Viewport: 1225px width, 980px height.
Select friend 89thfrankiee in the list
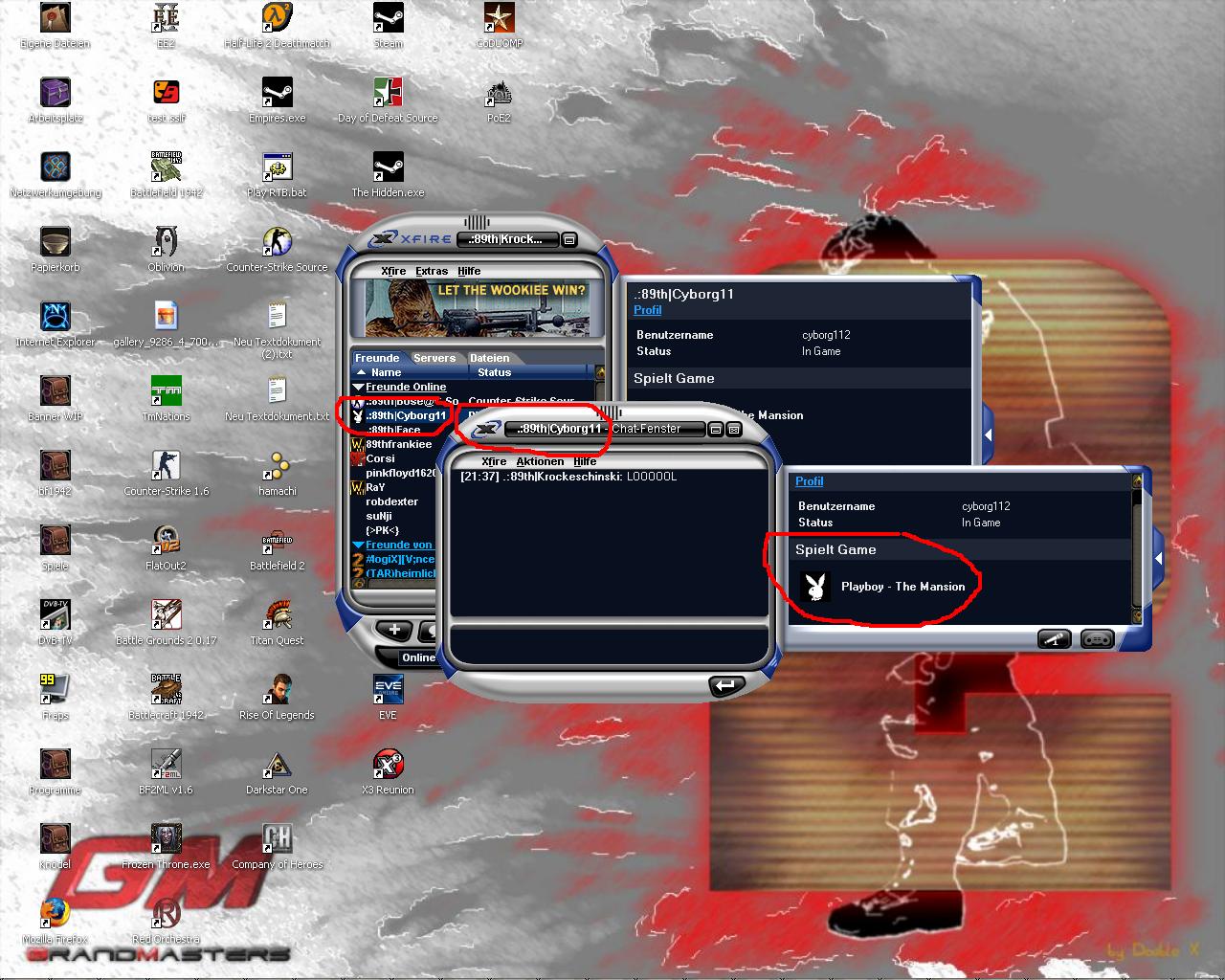click(398, 444)
